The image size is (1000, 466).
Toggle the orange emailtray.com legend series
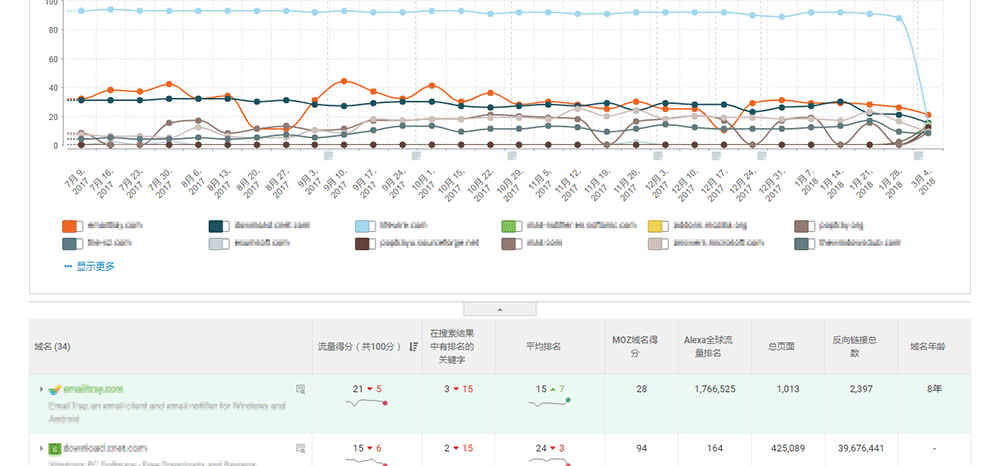point(70,226)
